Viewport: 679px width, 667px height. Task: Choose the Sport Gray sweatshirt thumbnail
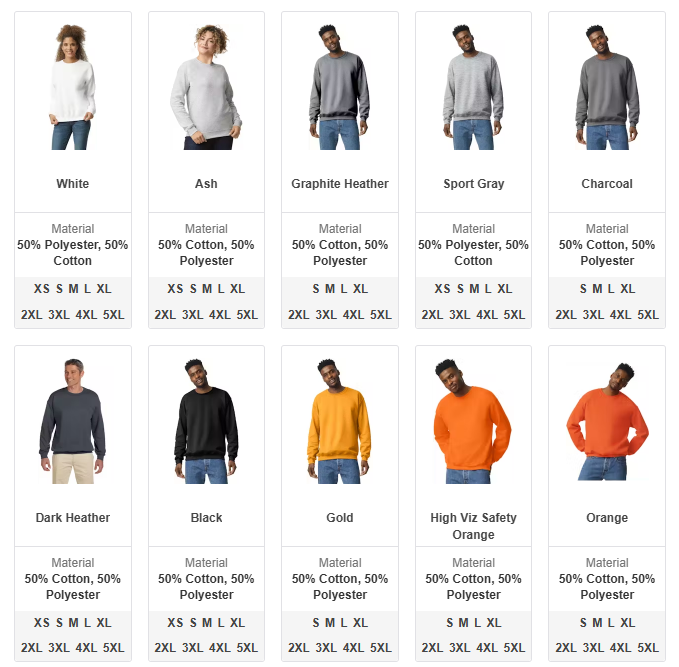[473, 87]
